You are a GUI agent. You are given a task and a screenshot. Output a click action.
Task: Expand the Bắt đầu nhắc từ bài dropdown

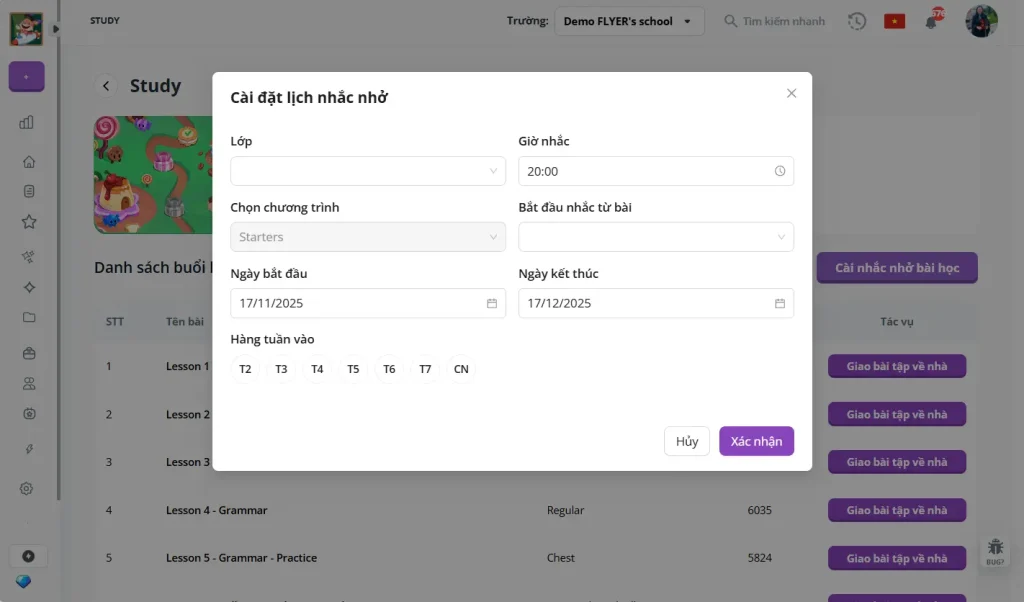coord(655,237)
